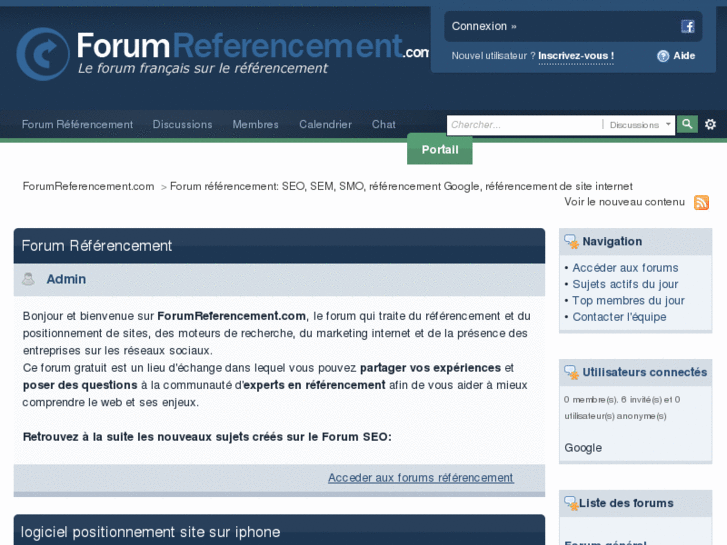Click the ForumReferencement.com header logo text
Screen dimensions: 727x545
(253, 46)
